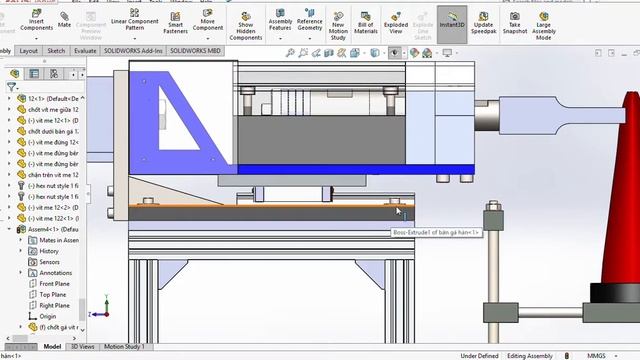Open Linear Component Pattern dropdown arrow
This screenshot has height=360, width=640.
pyautogui.click(x=134, y=39)
